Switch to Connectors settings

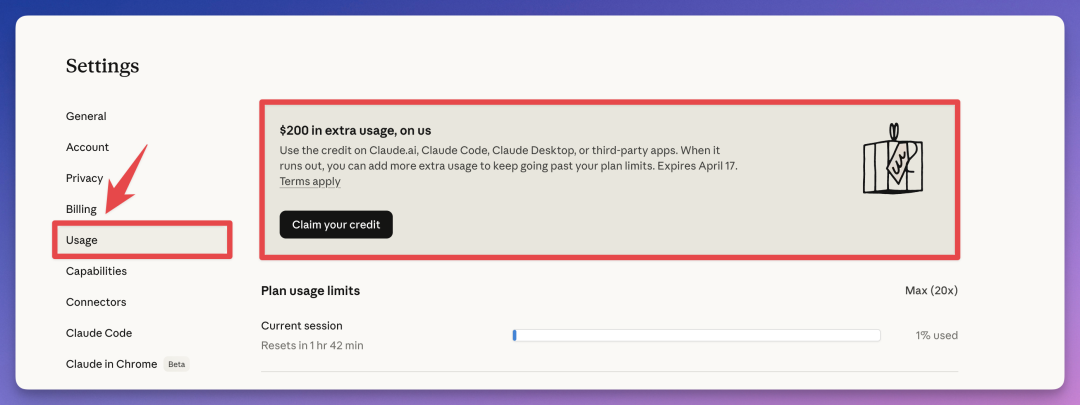(x=96, y=302)
